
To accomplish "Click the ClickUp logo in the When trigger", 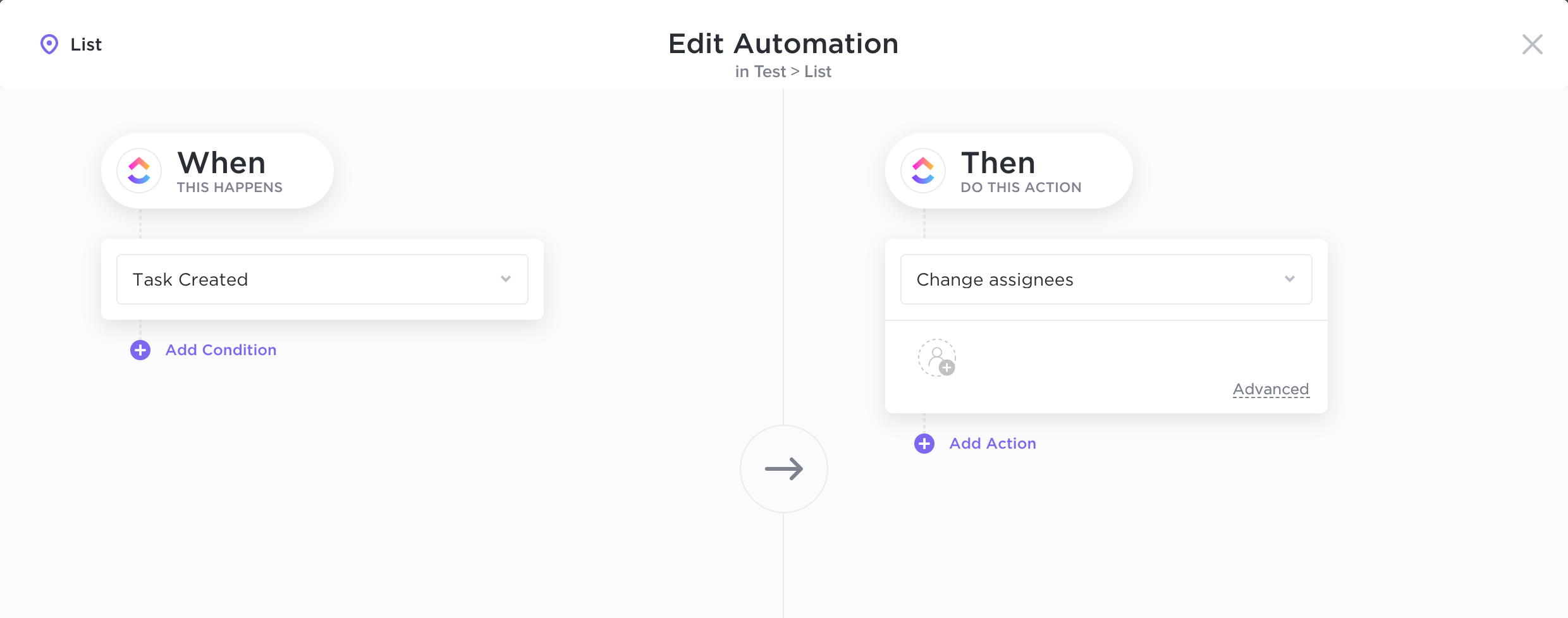I will [x=139, y=171].
